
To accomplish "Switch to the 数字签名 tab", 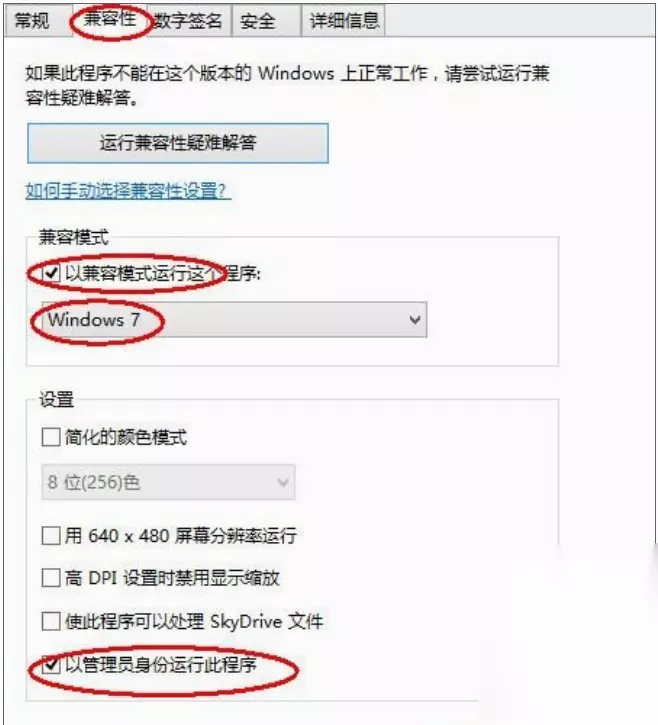I will tap(187, 21).
